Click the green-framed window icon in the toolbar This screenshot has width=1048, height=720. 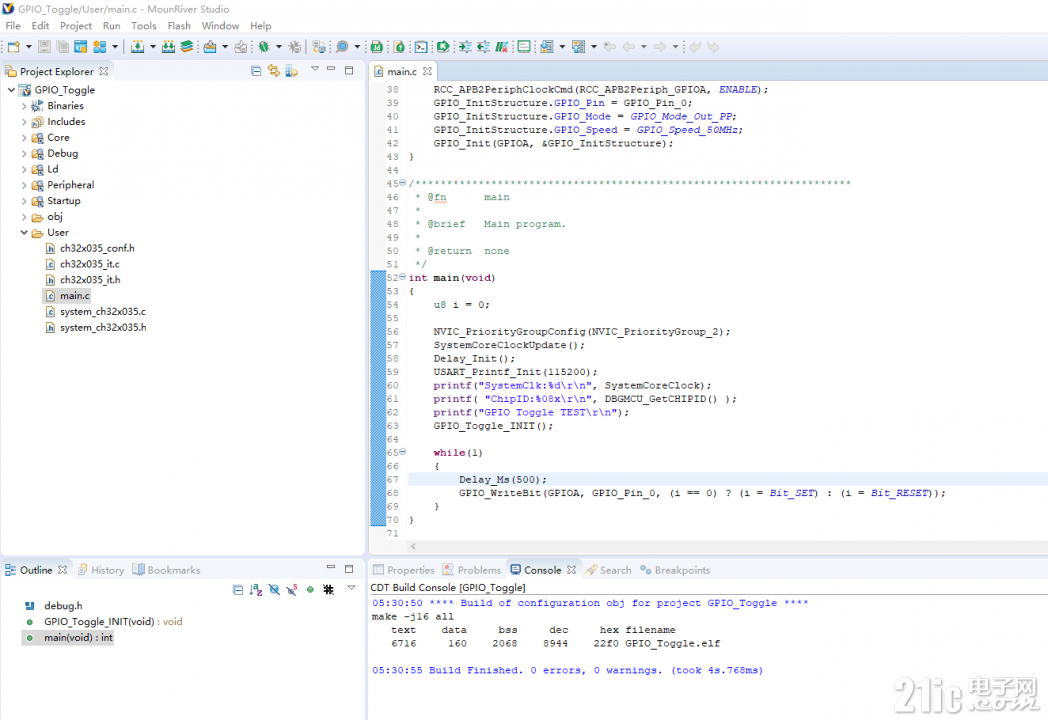[x=524, y=47]
